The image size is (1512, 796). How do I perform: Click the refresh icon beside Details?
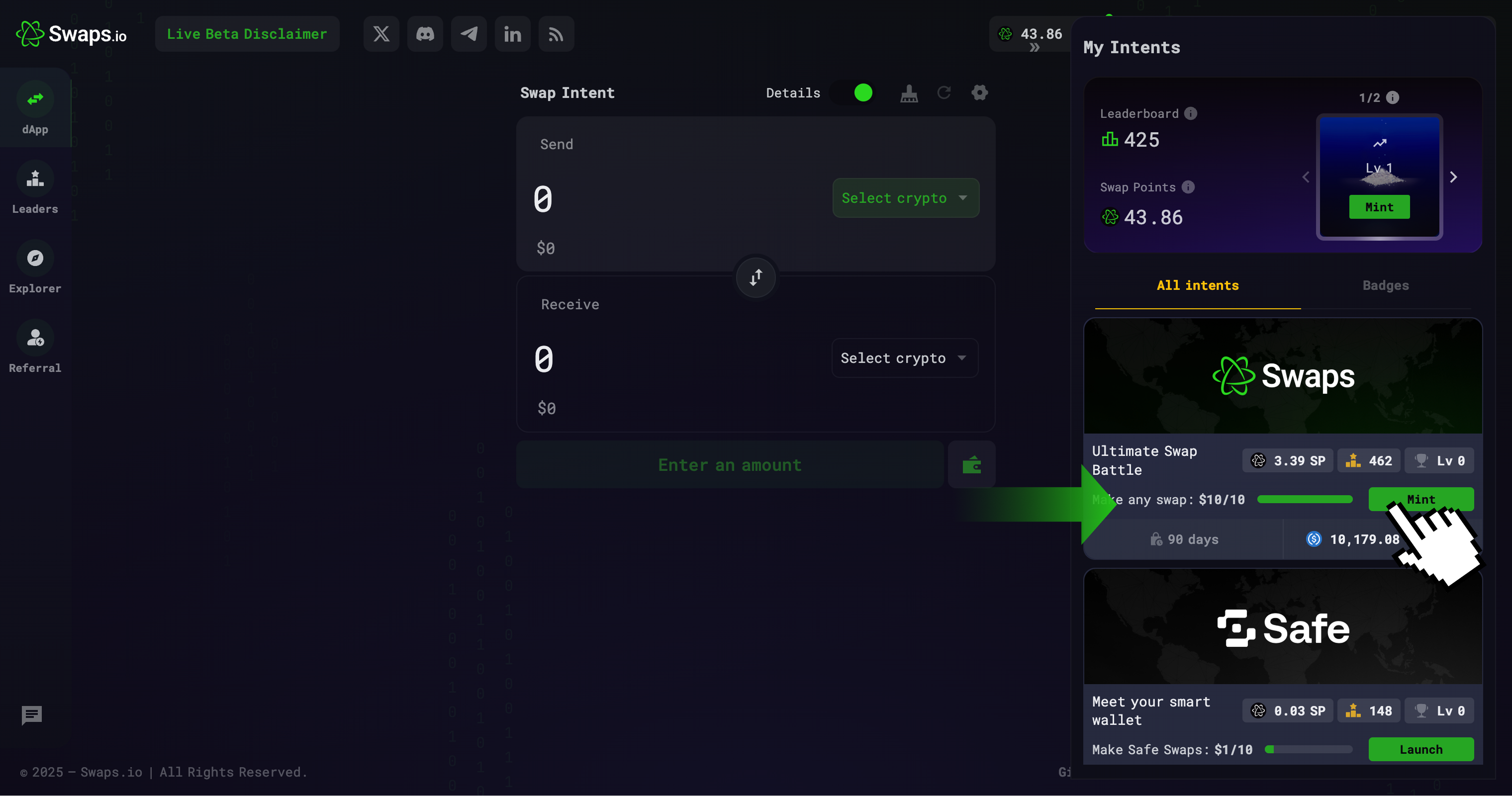click(x=944, y=92)
